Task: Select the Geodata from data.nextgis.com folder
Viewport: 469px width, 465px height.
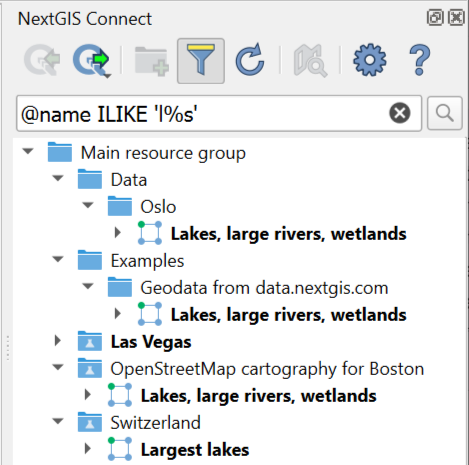Action: pos(264,288)
